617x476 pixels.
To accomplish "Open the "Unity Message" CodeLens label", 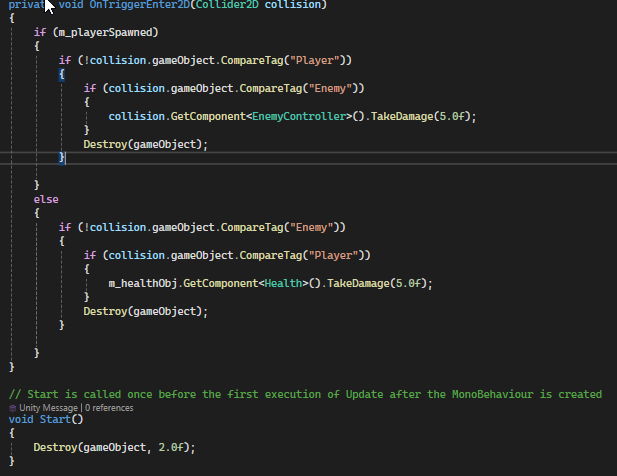I will 48,408.
